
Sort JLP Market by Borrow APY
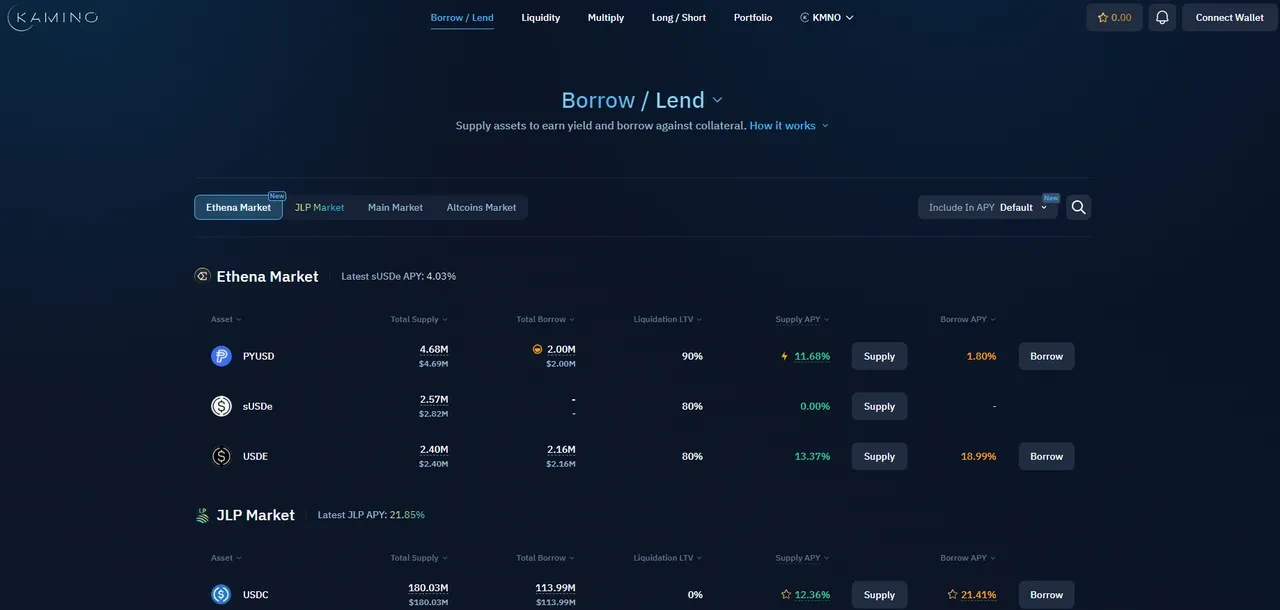point(968,558)
